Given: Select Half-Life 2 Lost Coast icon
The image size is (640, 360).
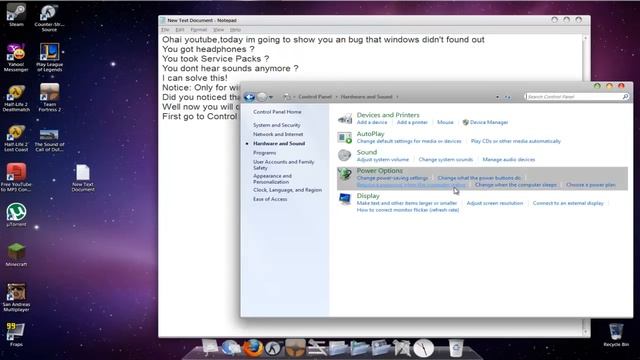Looking at the screenshot, I should [16, 138].
